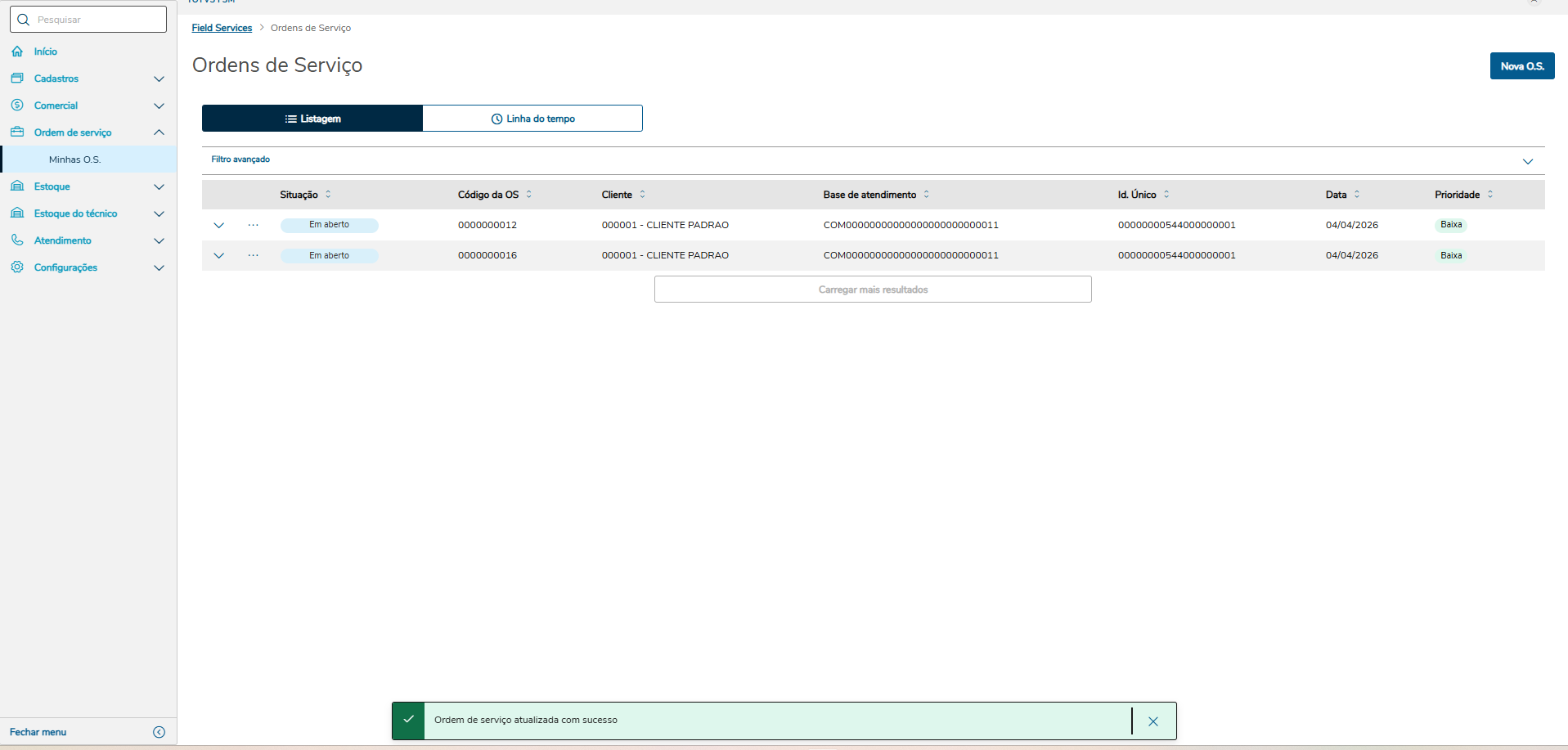Click the Início home icon
The width and height of the screenshot is (1568, 750).
[x=17, y=52]
